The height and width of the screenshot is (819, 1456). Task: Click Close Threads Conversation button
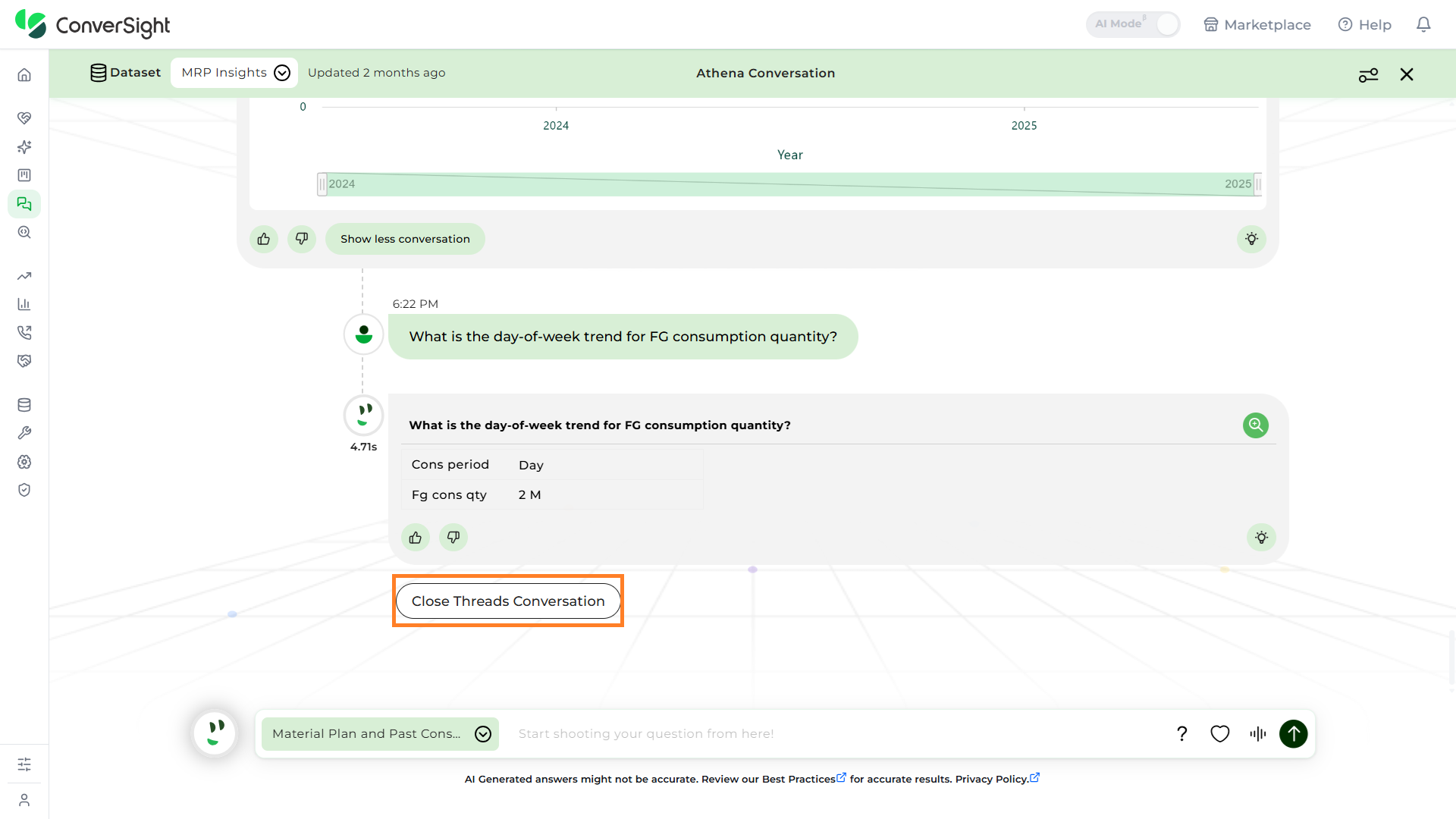coord(508,601)
